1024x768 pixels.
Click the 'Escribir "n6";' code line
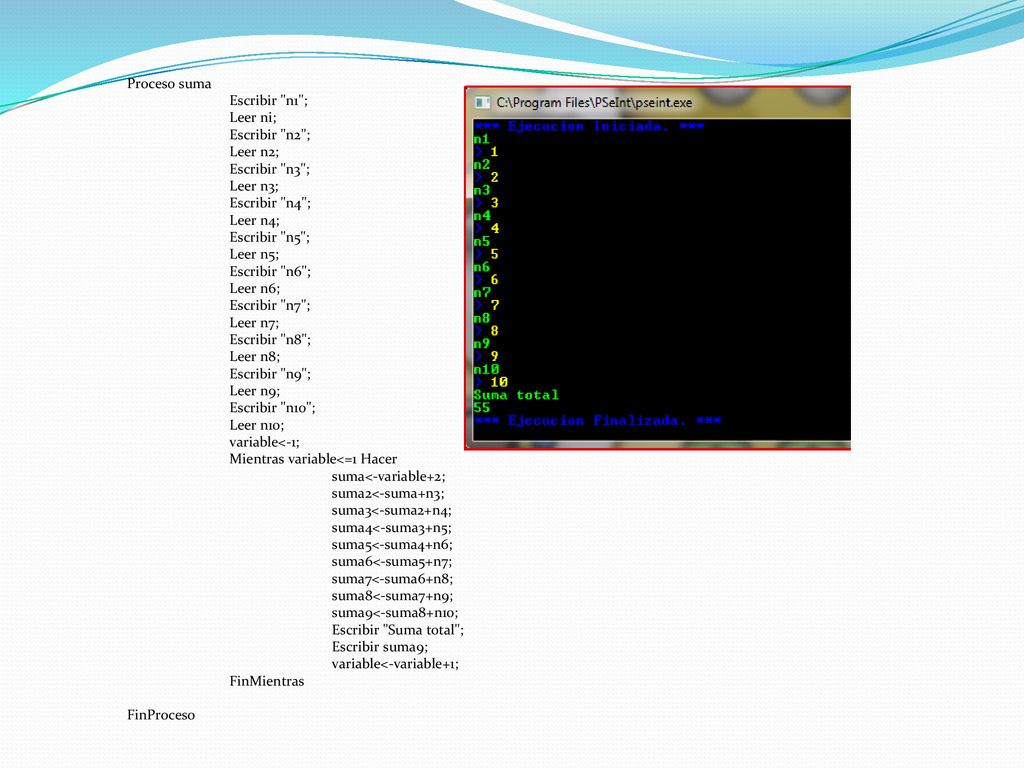point(270,271)
